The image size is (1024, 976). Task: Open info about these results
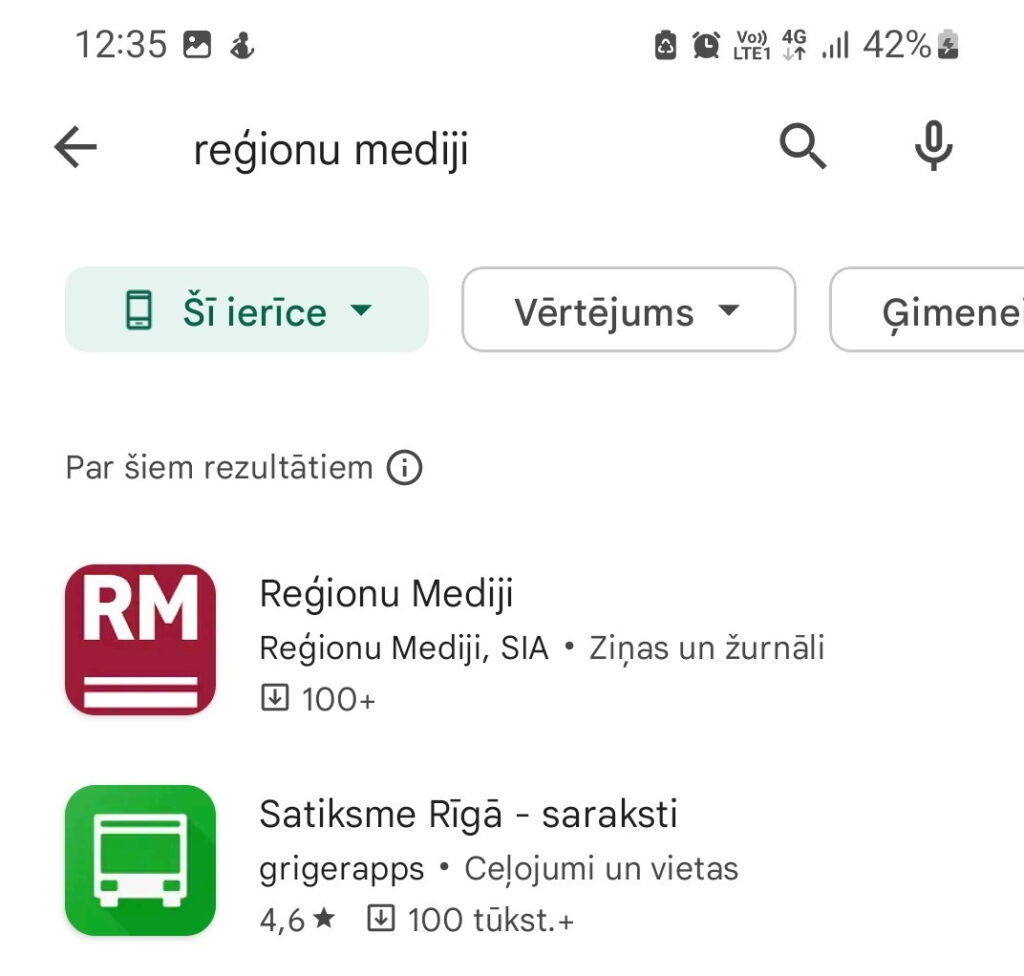tap(404, 467)
